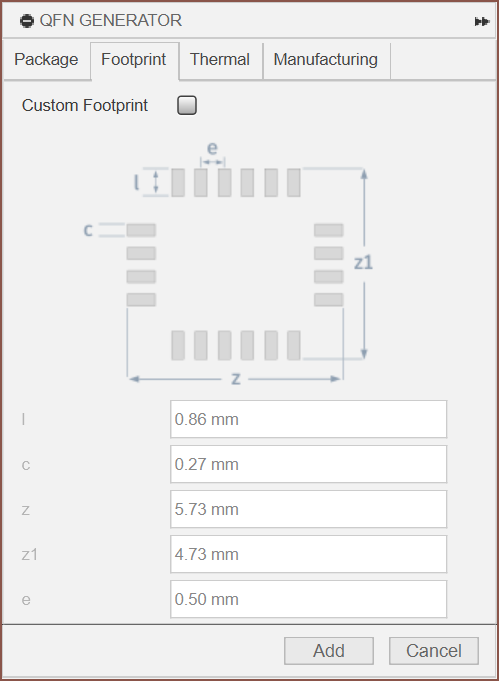Click the double-arrow expand icon
Viewport: 499px width, 681px height.
(482, 21)
